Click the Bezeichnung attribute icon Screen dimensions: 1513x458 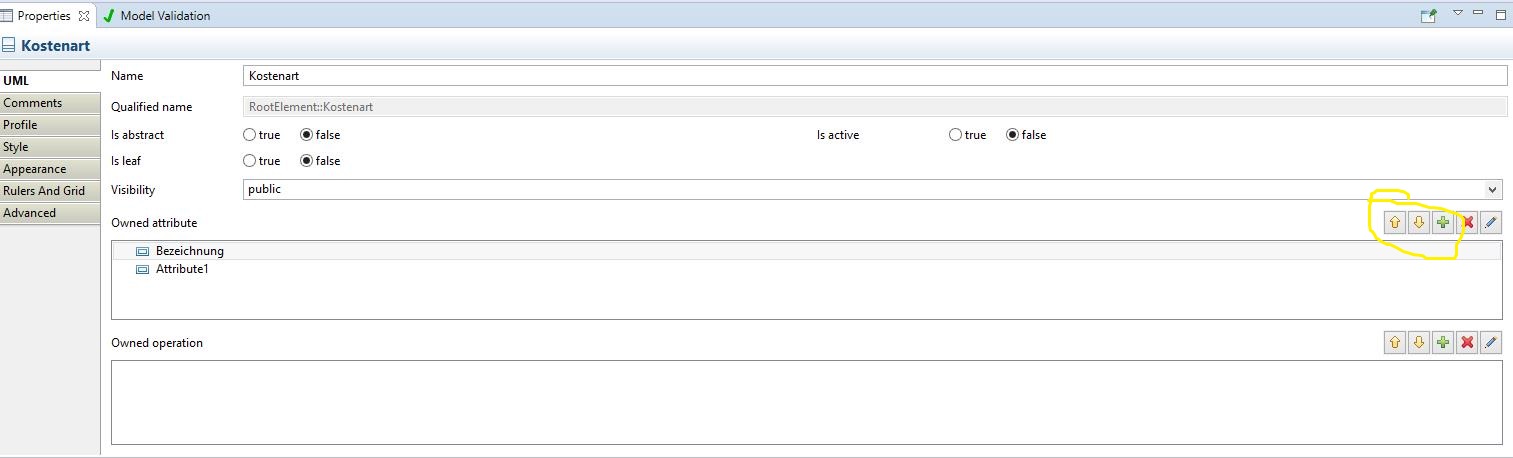point(142,251)
